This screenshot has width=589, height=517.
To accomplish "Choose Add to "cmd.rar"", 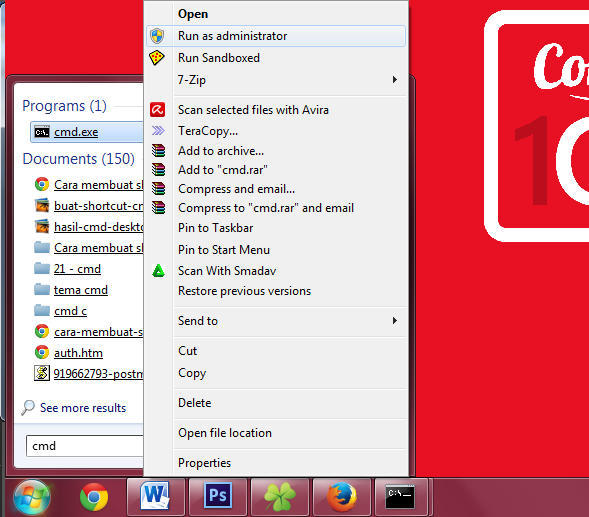I will pyautogui.click(x=276, y=169).
